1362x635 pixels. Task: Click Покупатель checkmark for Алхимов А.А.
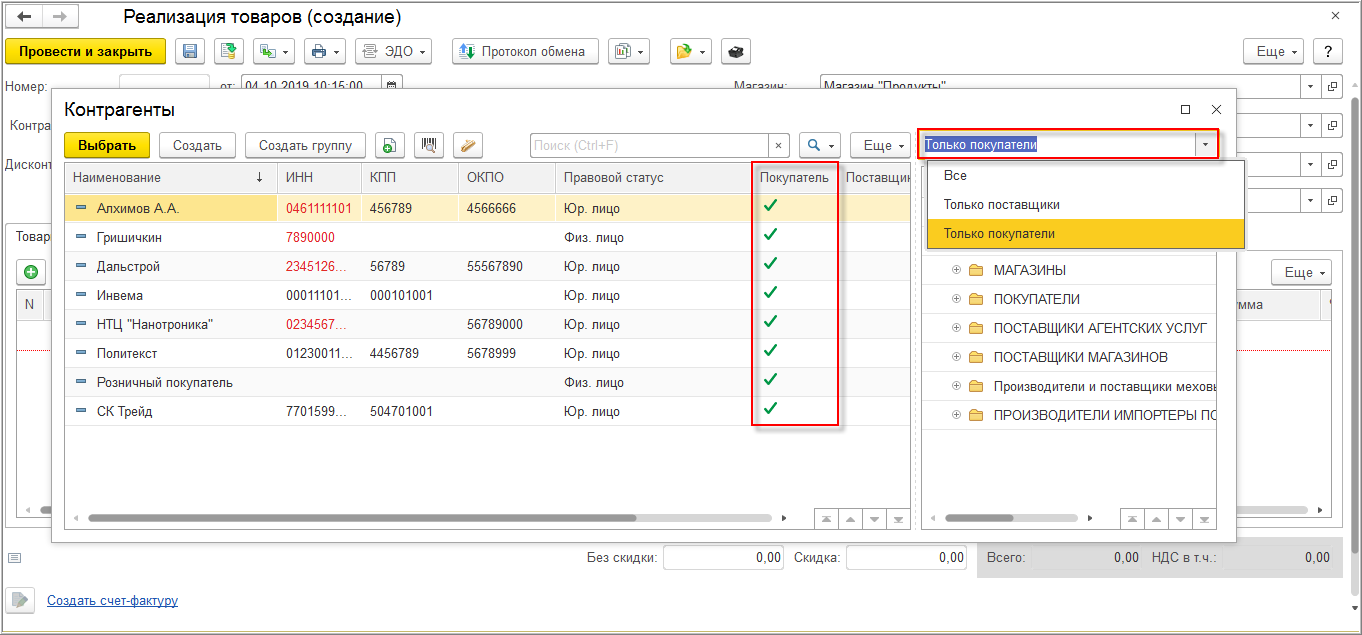(x=770, y=206)
